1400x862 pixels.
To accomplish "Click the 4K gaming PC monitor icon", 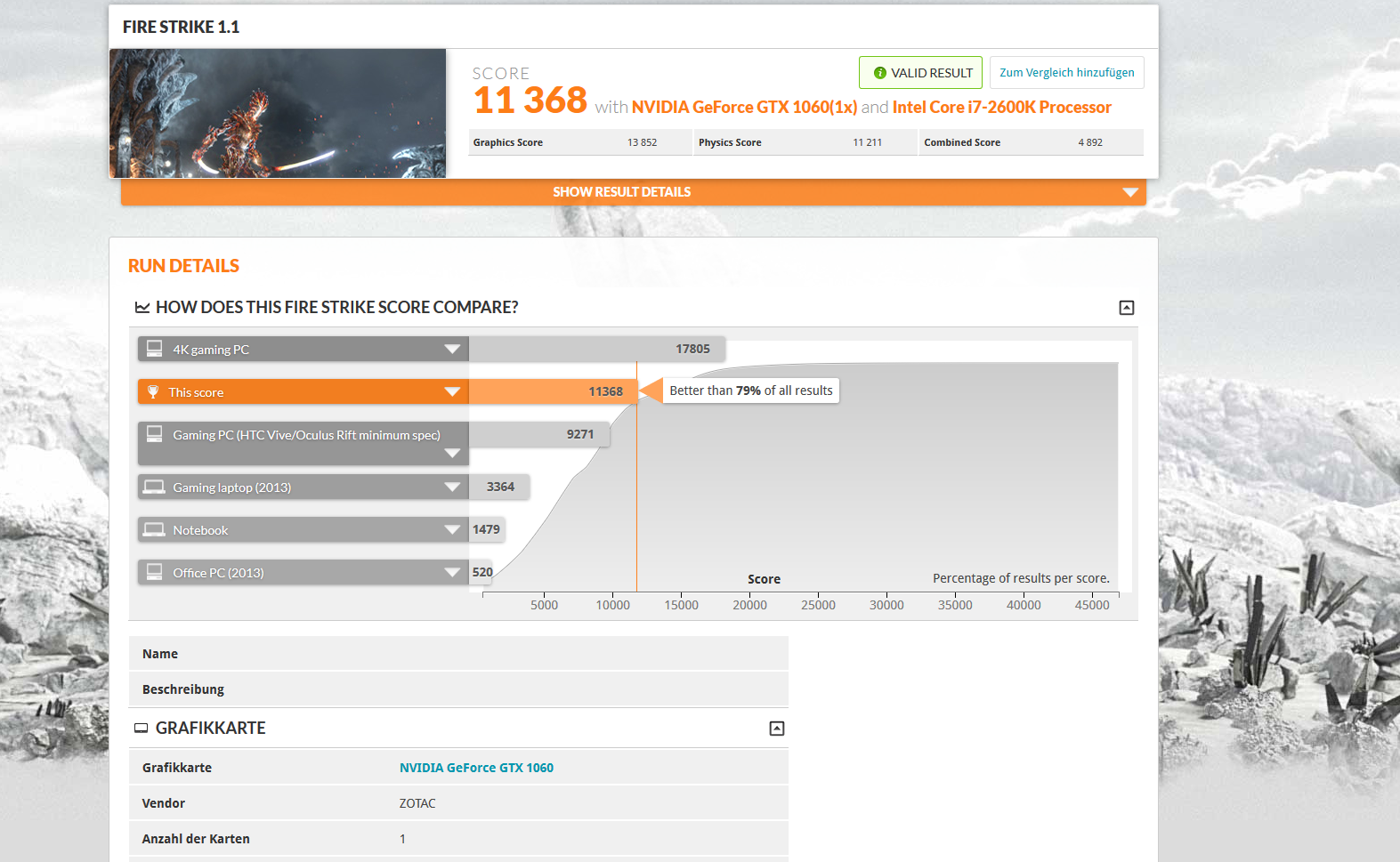I will (154, 348).
